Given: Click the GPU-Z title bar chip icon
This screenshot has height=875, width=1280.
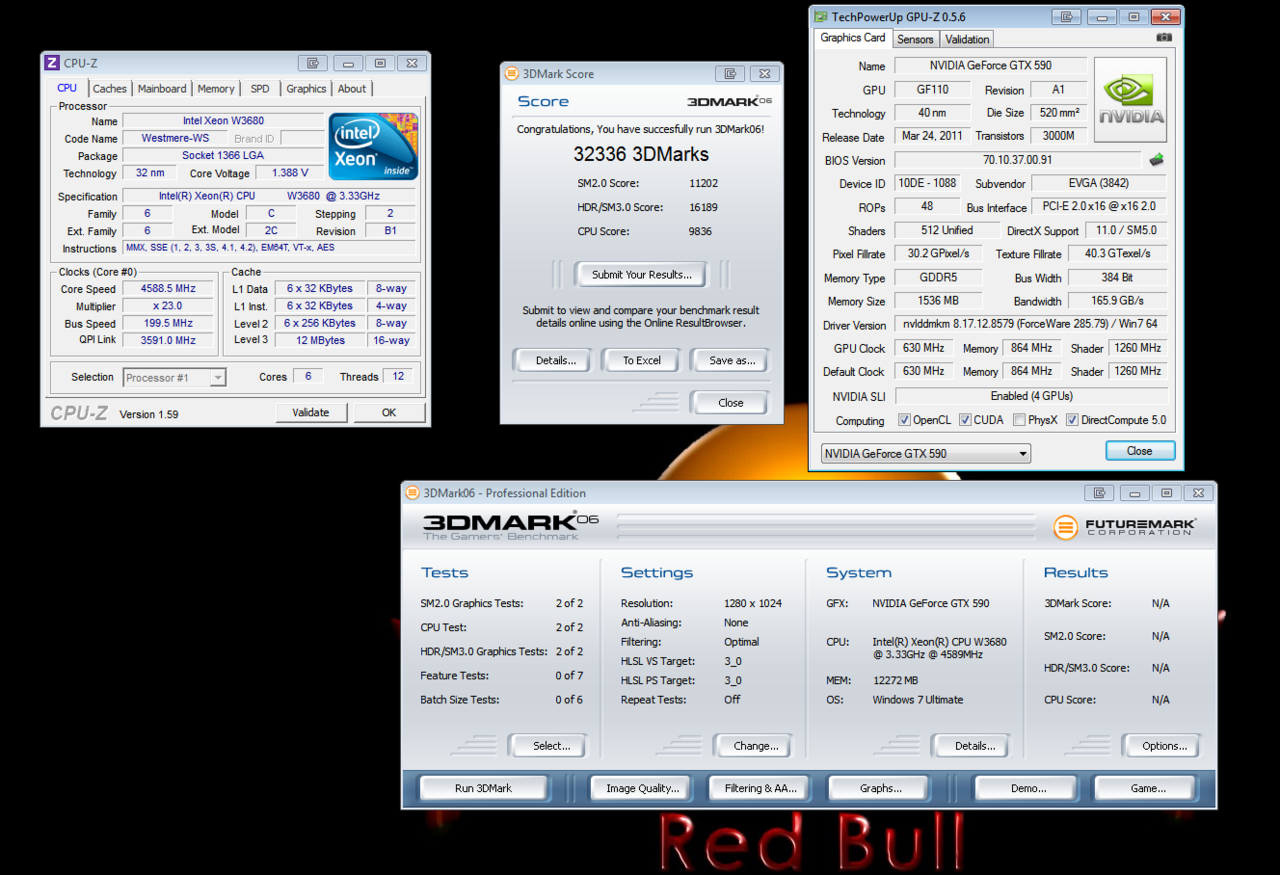Looking at the screenshot, I should [821, 17].
